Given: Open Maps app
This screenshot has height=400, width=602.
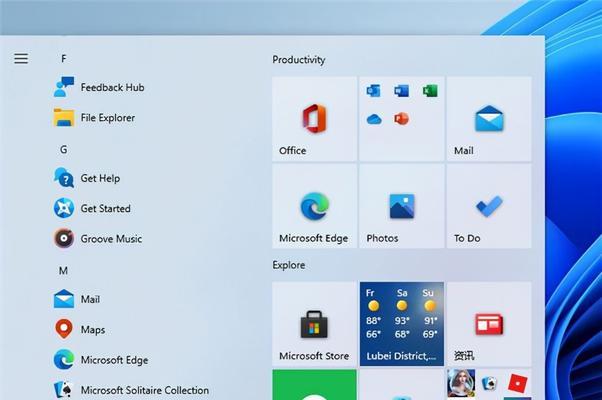Looking at the screenshot, I should pos(79,329).
